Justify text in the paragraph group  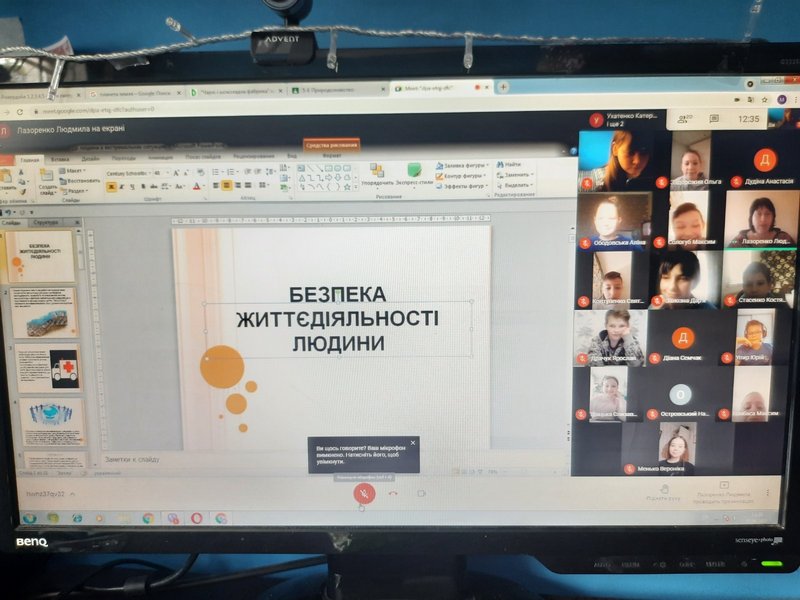pos(248,186)
